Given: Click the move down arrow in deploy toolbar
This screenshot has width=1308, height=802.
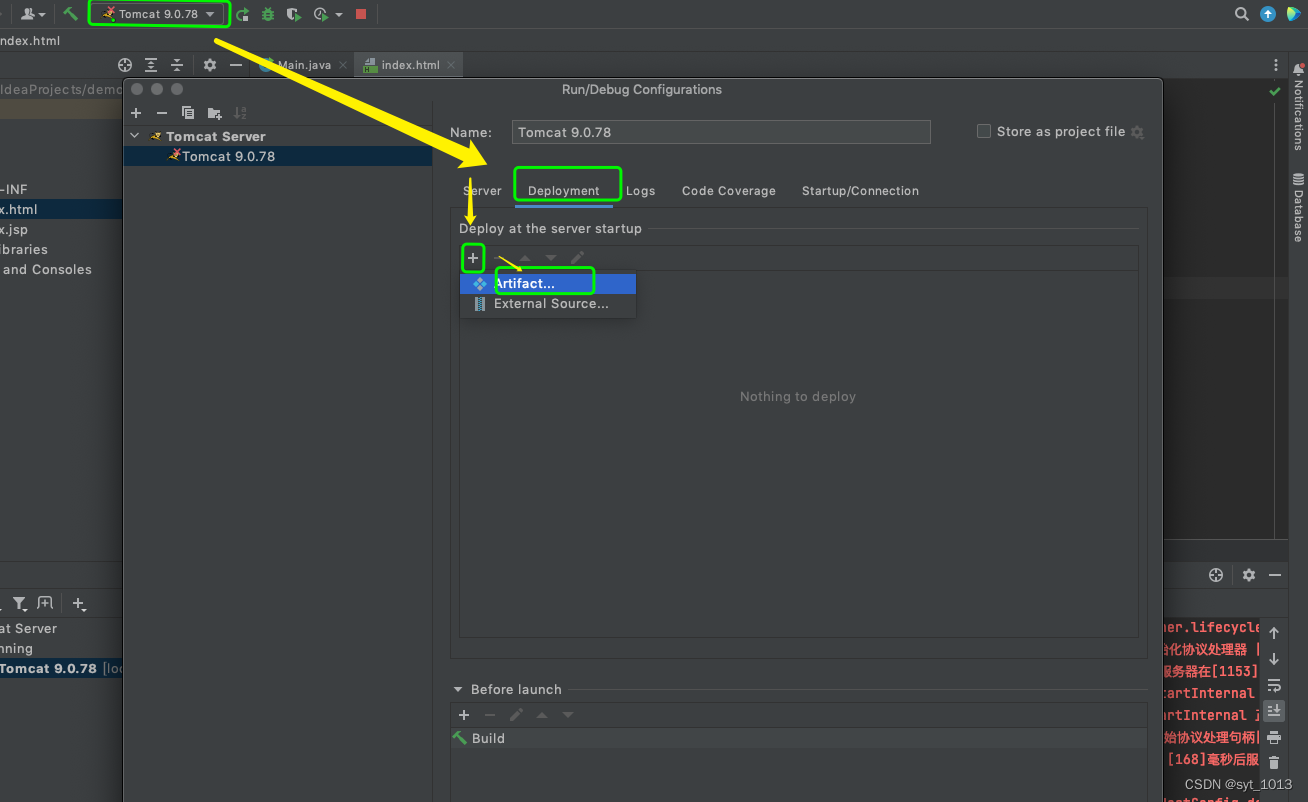Looking at the screenshot, I should tap(551, 258).
